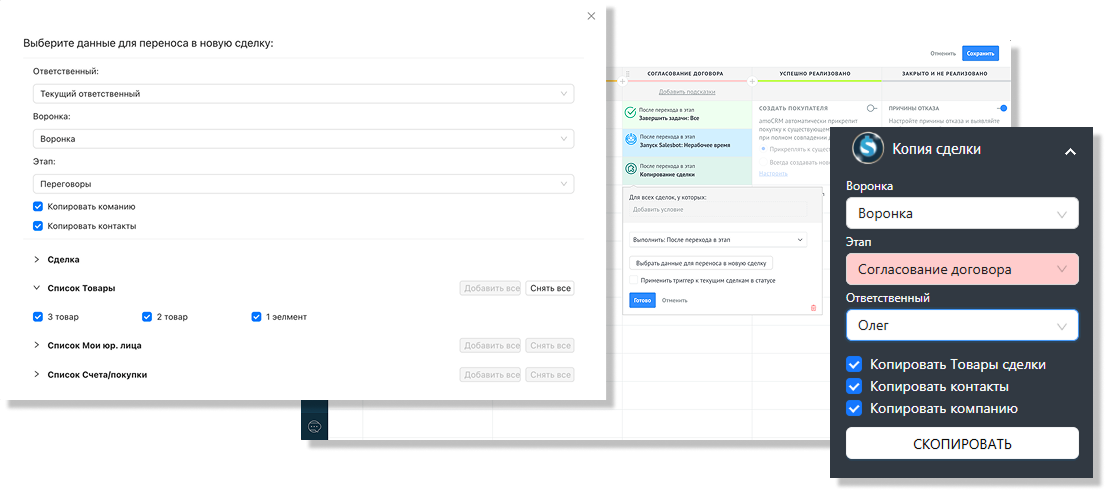Viewport: 1105px width, 490px height.
Task: Uncheck Копировать контакты in the dialog
Action: click(38, 226)
